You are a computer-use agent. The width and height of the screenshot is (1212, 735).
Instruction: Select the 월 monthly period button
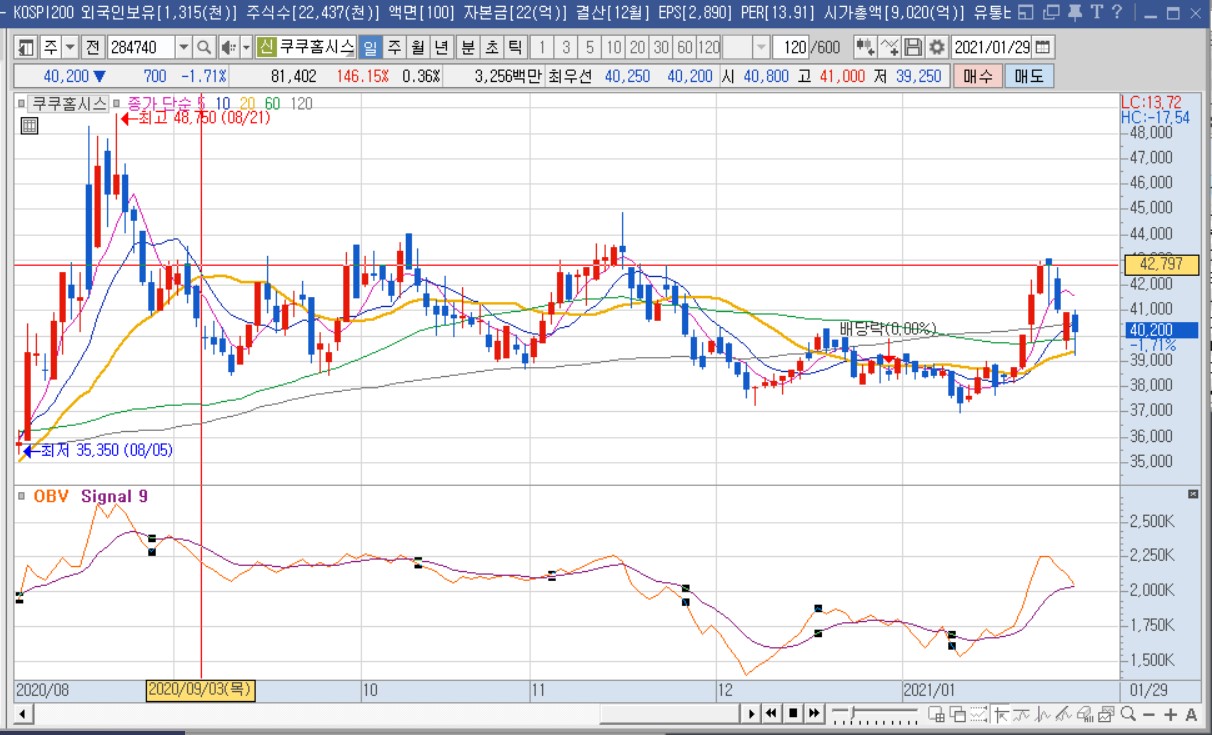[x=416, y=48]
